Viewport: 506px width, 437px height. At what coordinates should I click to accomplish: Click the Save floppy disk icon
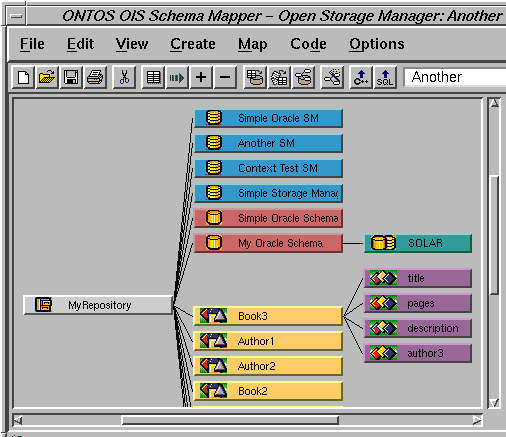71,77
